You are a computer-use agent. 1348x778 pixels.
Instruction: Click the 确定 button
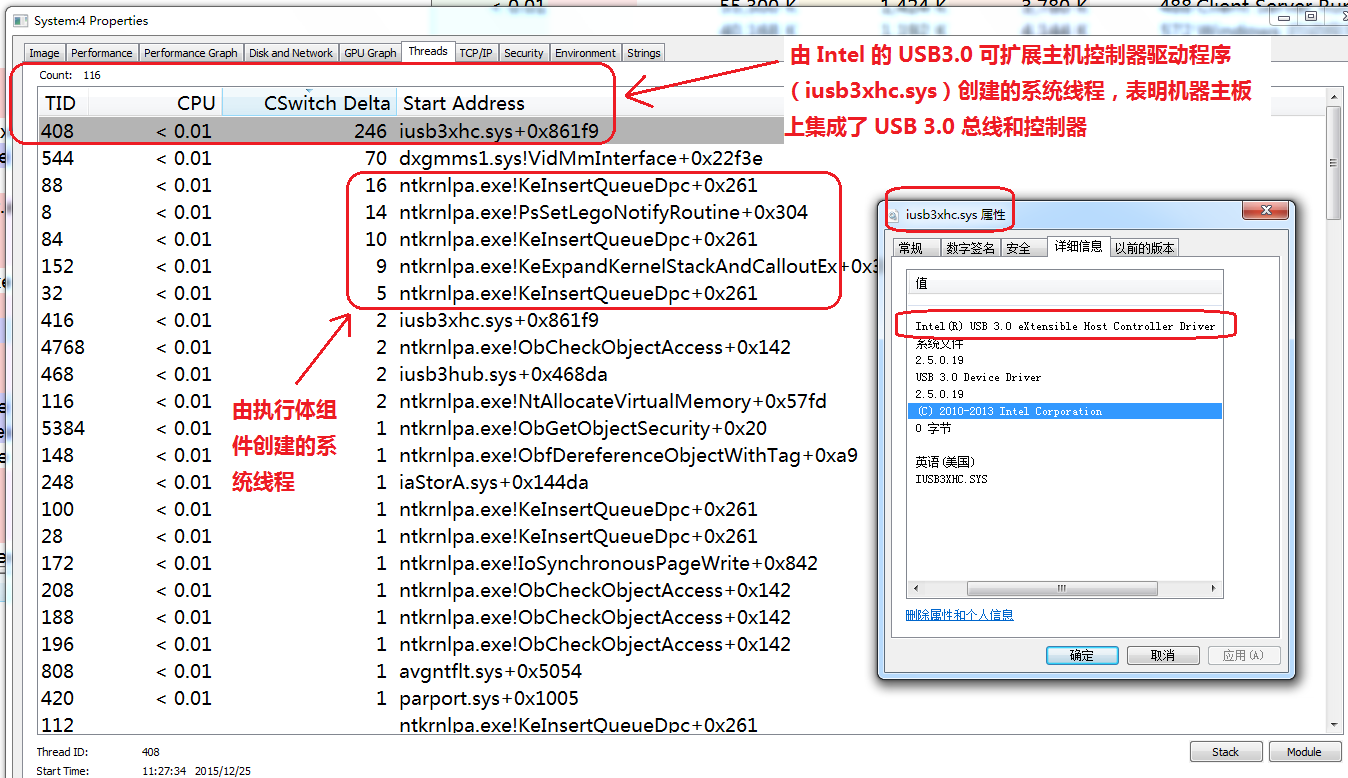point(1082,655)
